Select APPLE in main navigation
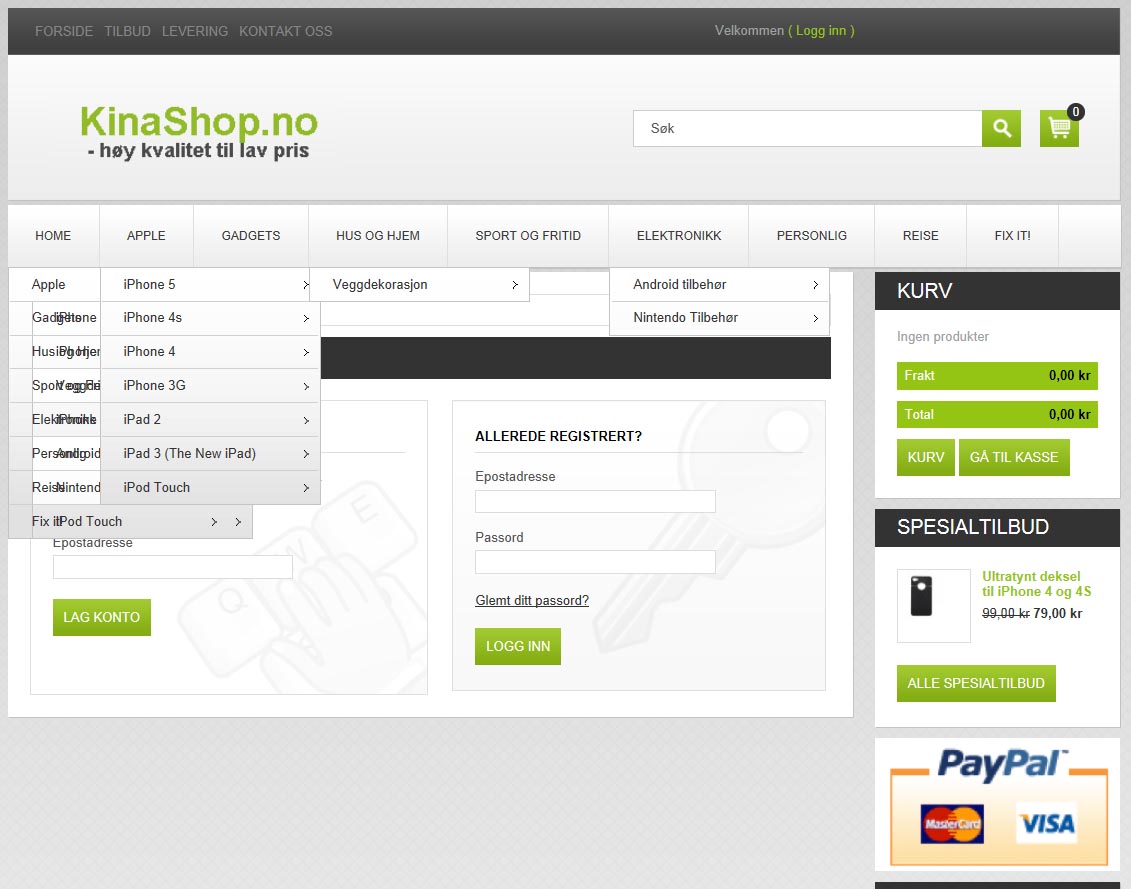The width and height of the screenshot is (1131, 889). pyautogui.click(x=146, y=236)
